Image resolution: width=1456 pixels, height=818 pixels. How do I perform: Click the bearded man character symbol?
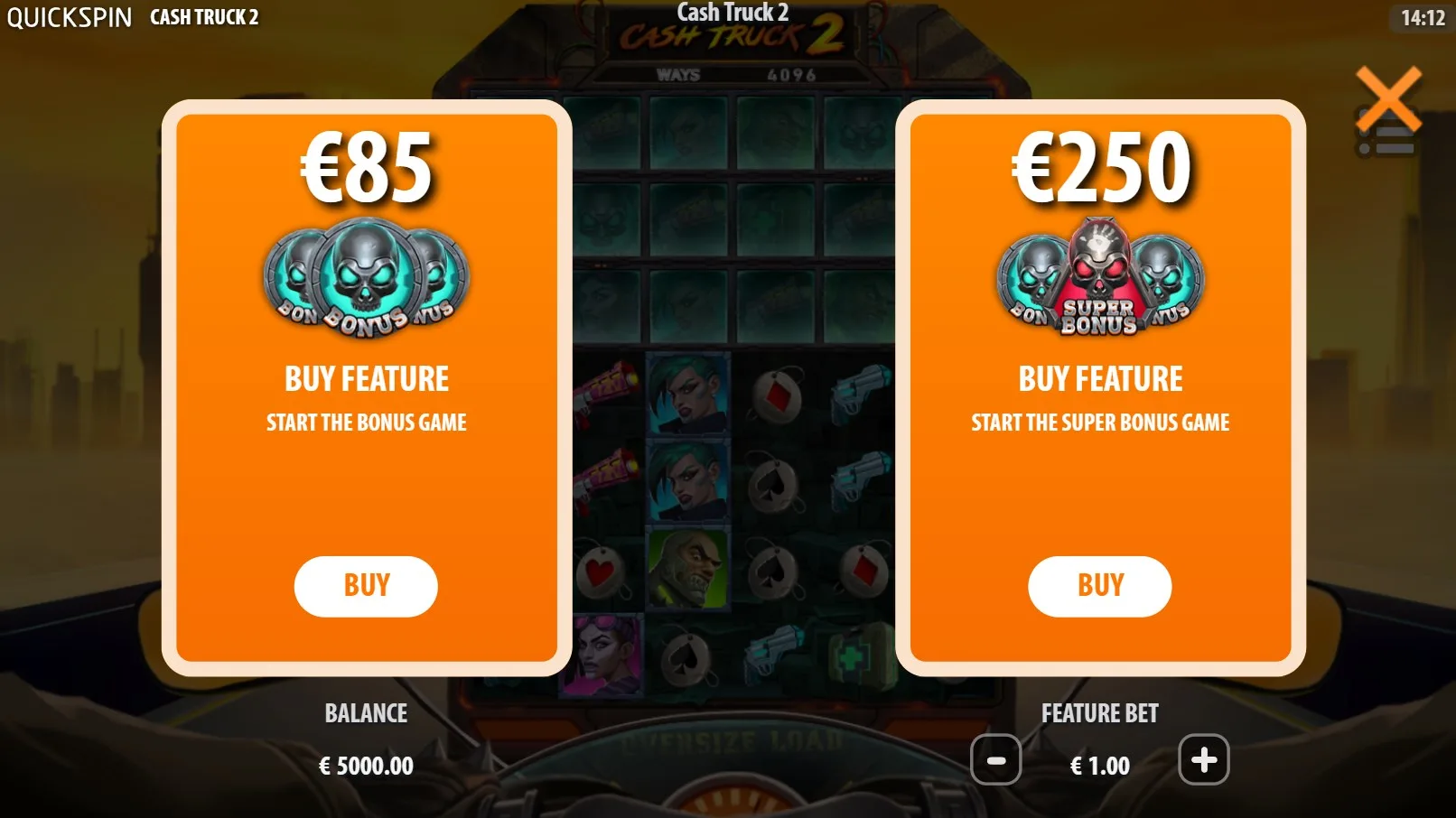[688, 569]
